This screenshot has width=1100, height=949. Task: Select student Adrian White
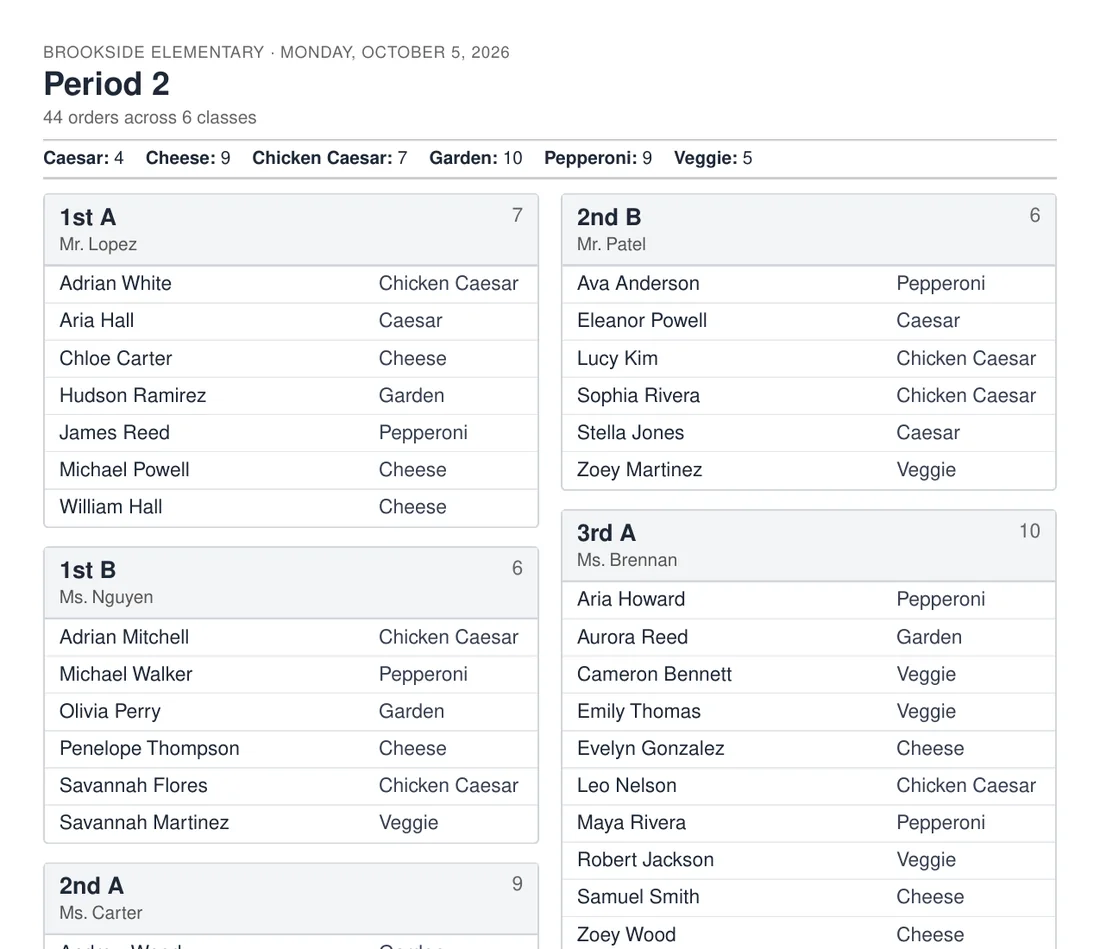(116, 283)
